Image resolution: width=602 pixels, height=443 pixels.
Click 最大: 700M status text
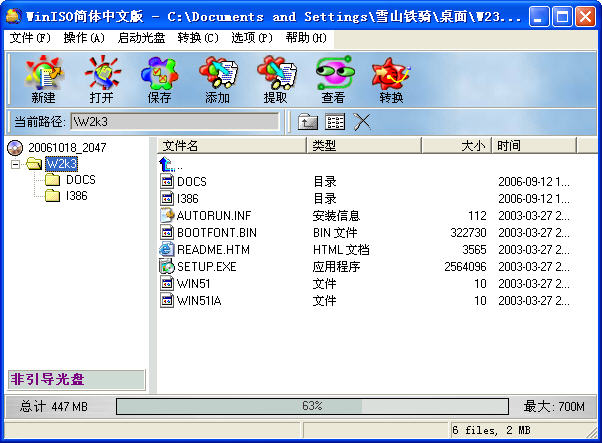click(x=554, y=406)
